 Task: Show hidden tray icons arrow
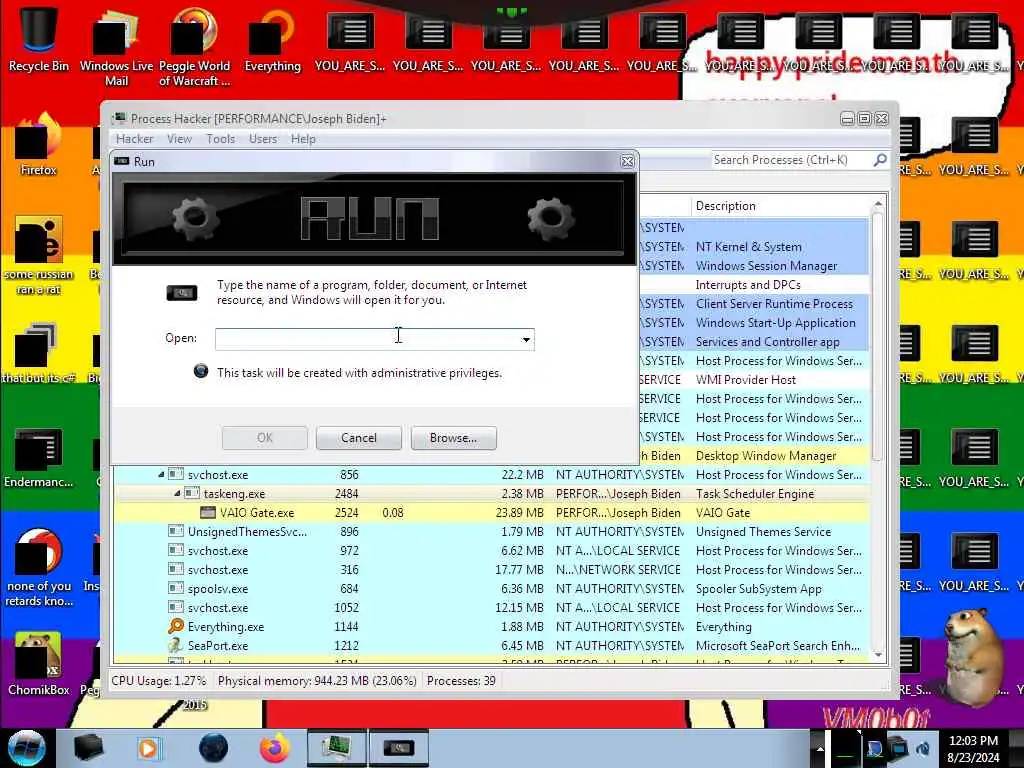click(x=820, y=749)
